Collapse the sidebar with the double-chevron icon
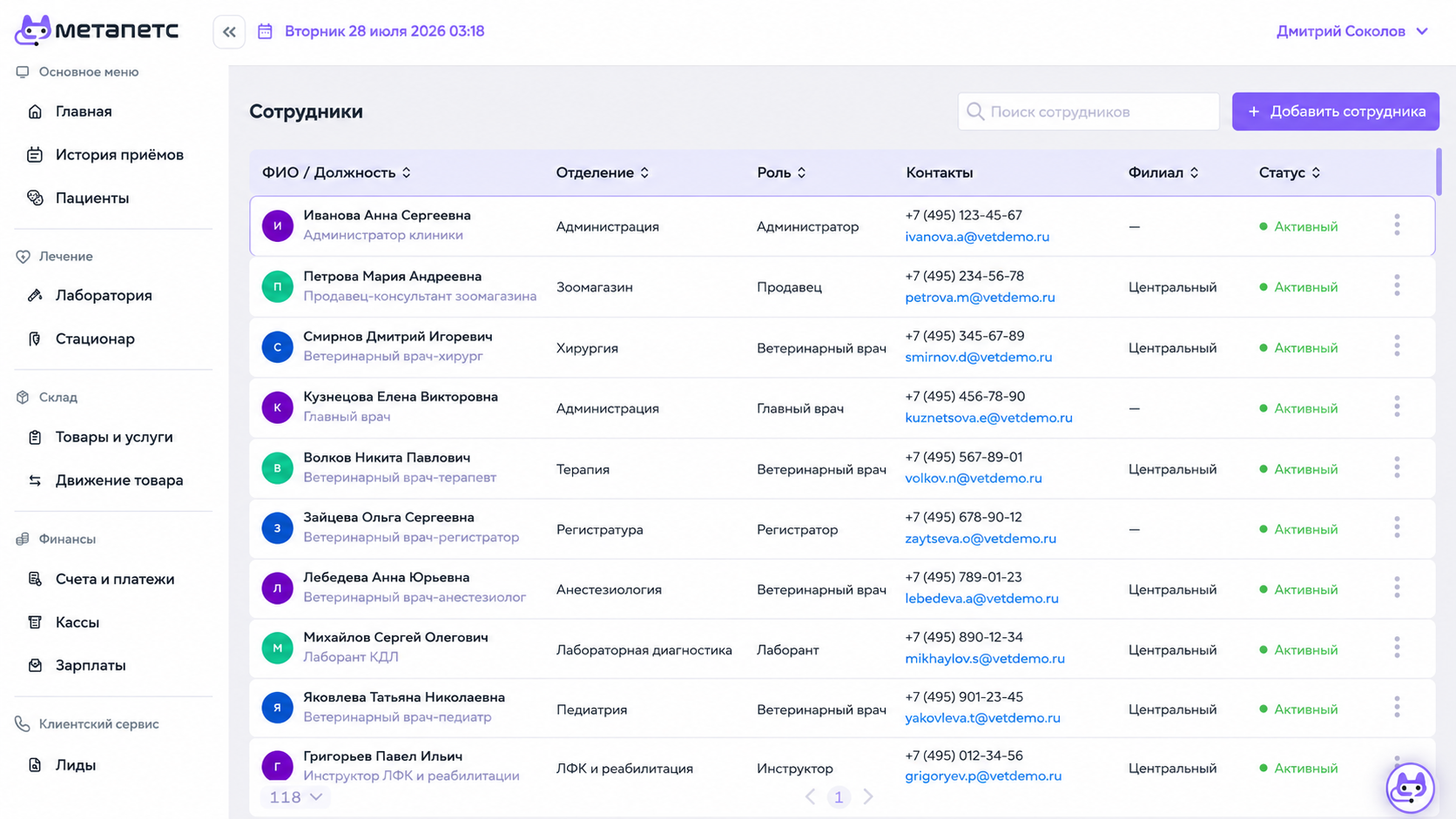The height and width of the screenshot is (819, 1456). pyautogui.click(x=229, y=32)
